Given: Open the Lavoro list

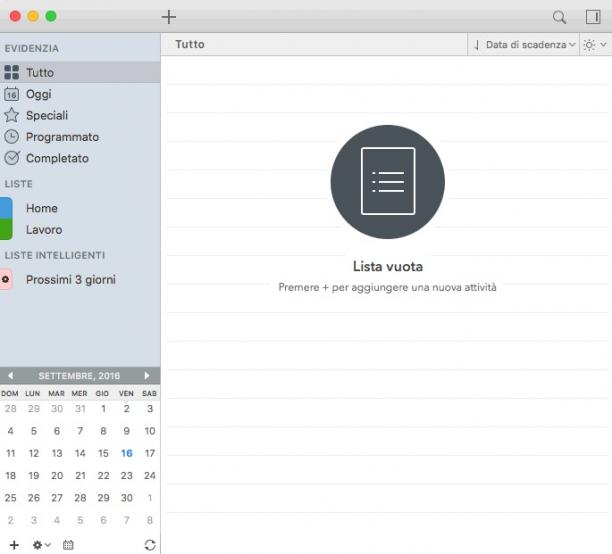Looking at the screenshot, I should [x=80, y=230].
